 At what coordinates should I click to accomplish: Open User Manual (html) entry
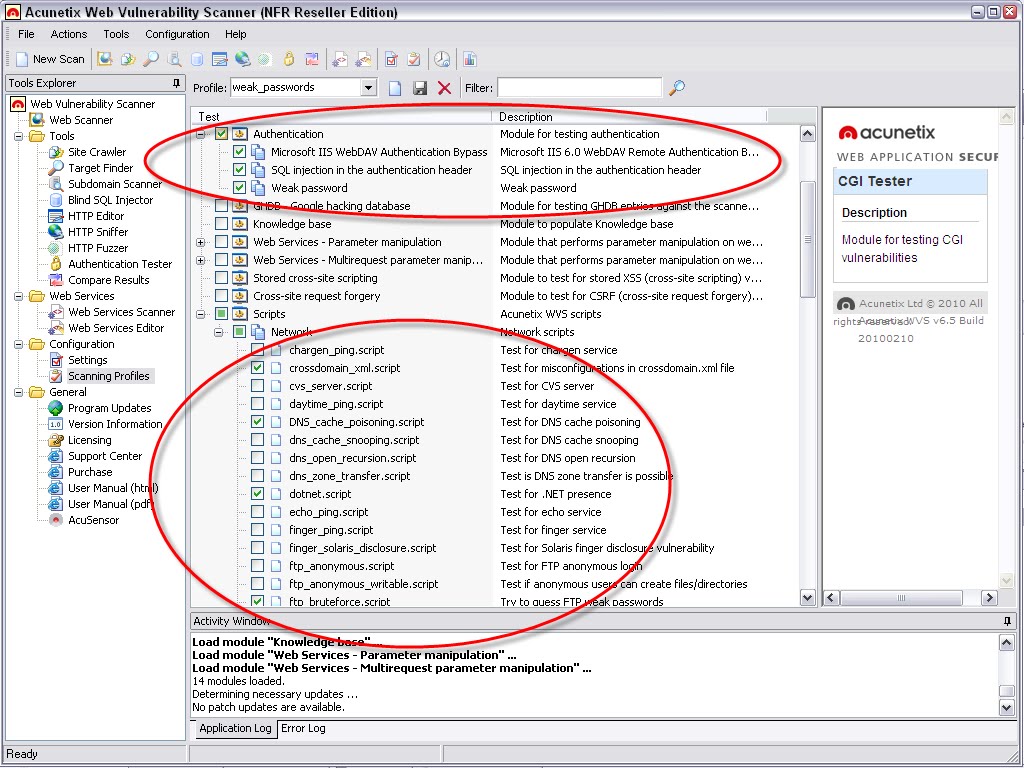[113, 488]
